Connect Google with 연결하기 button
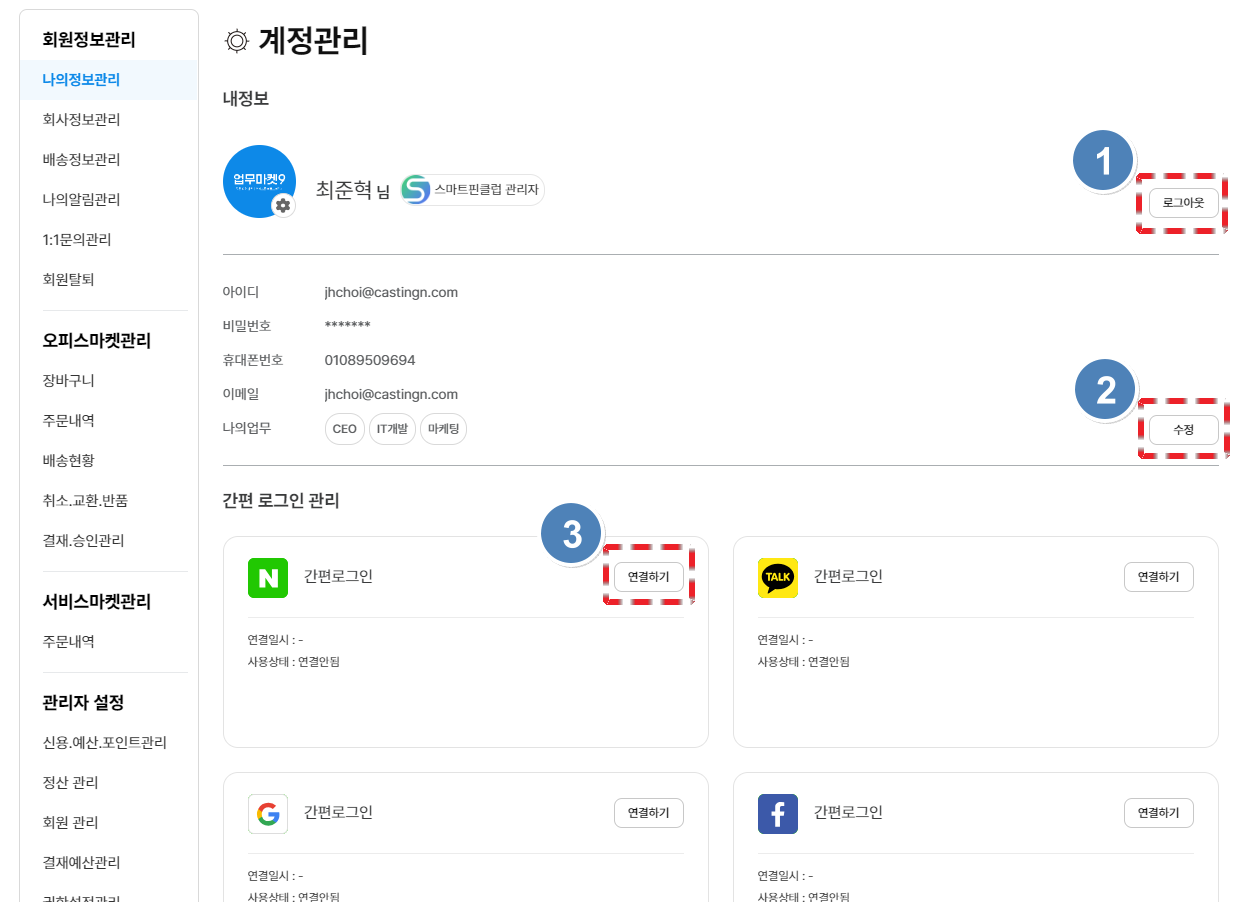This screenshot has width=1245, height=902. coord(648,813)
